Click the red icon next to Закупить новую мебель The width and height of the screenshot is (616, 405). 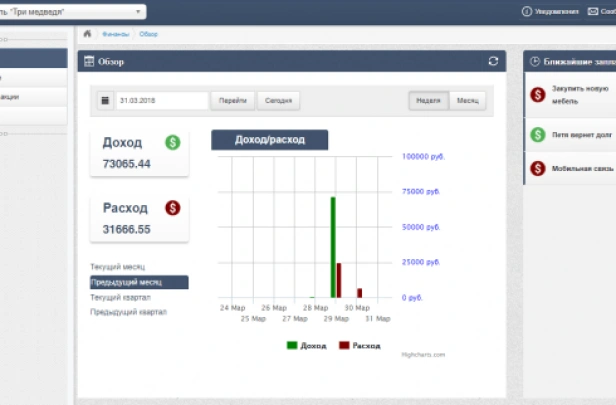tap(538, 93)
